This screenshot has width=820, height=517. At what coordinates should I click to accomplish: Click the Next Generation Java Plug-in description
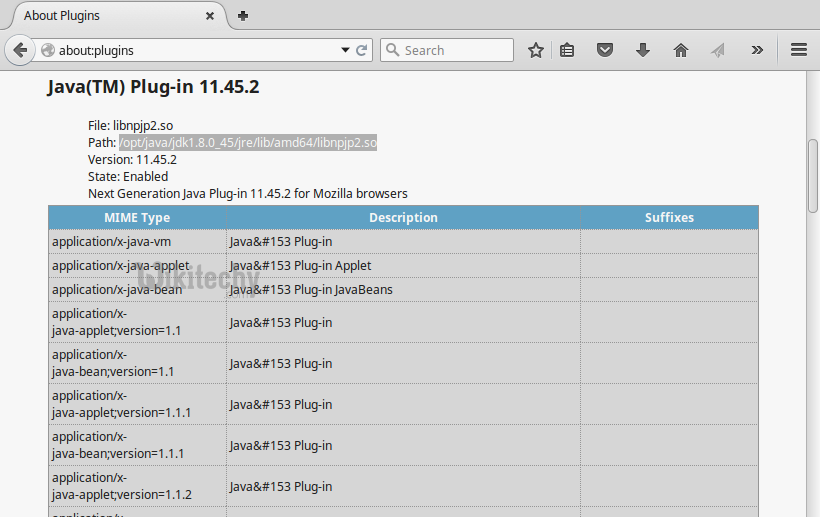pos(248,194)
